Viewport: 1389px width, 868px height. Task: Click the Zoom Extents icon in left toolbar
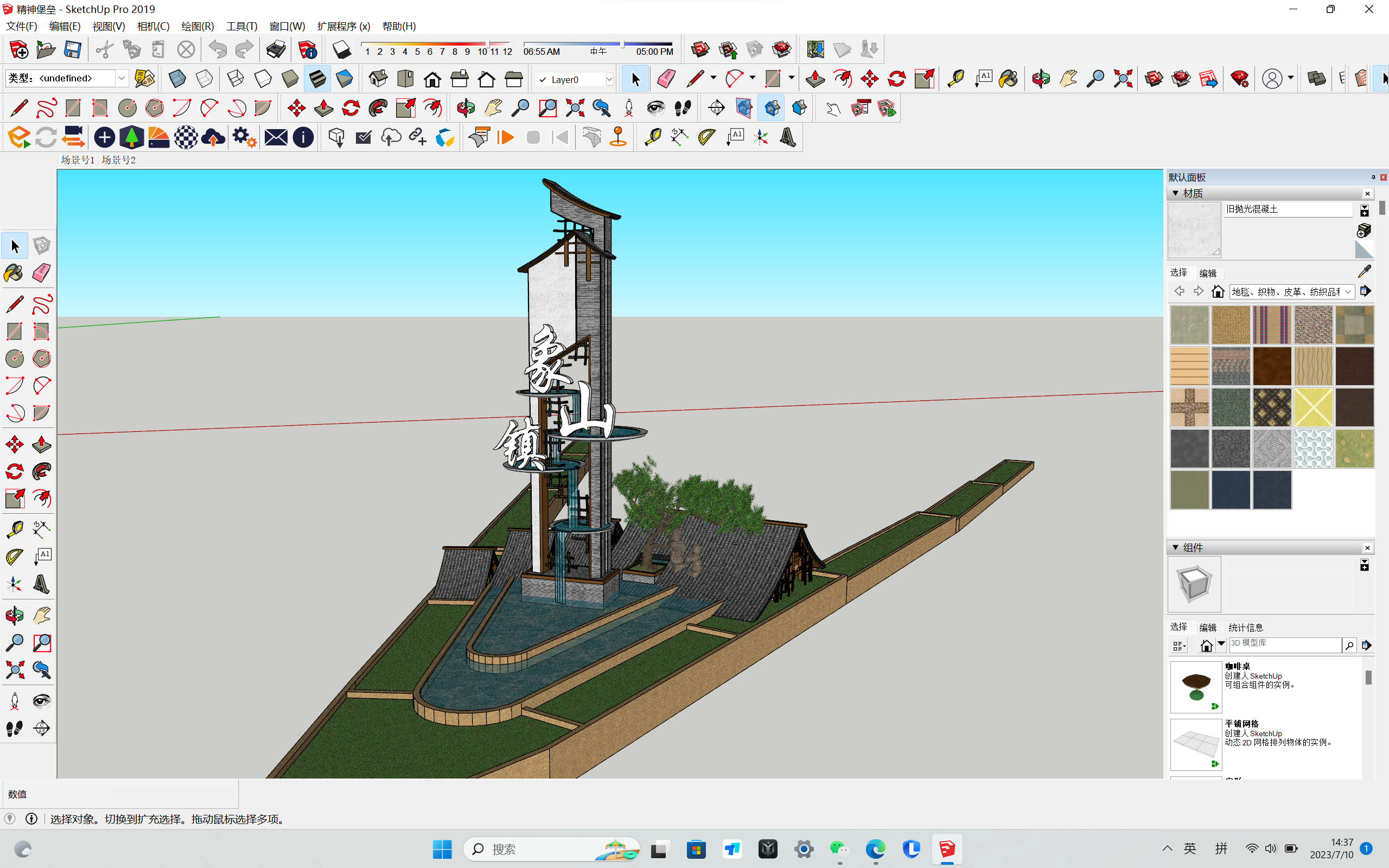tap(14, 670)
